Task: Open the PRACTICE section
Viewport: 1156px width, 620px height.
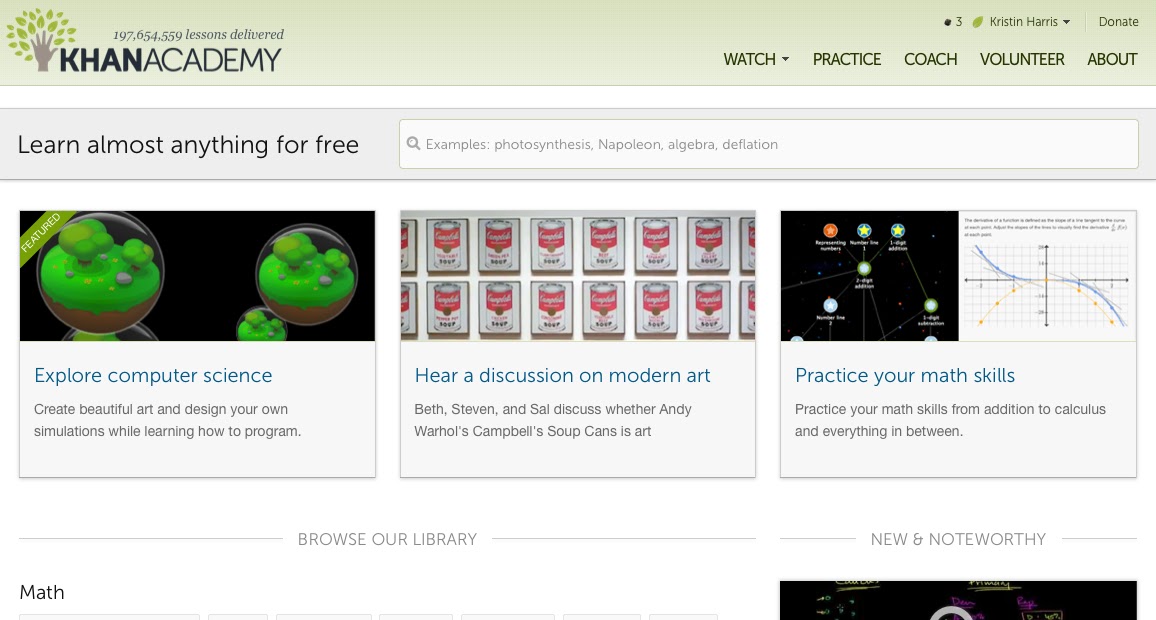Action: [x=846, y=60]
